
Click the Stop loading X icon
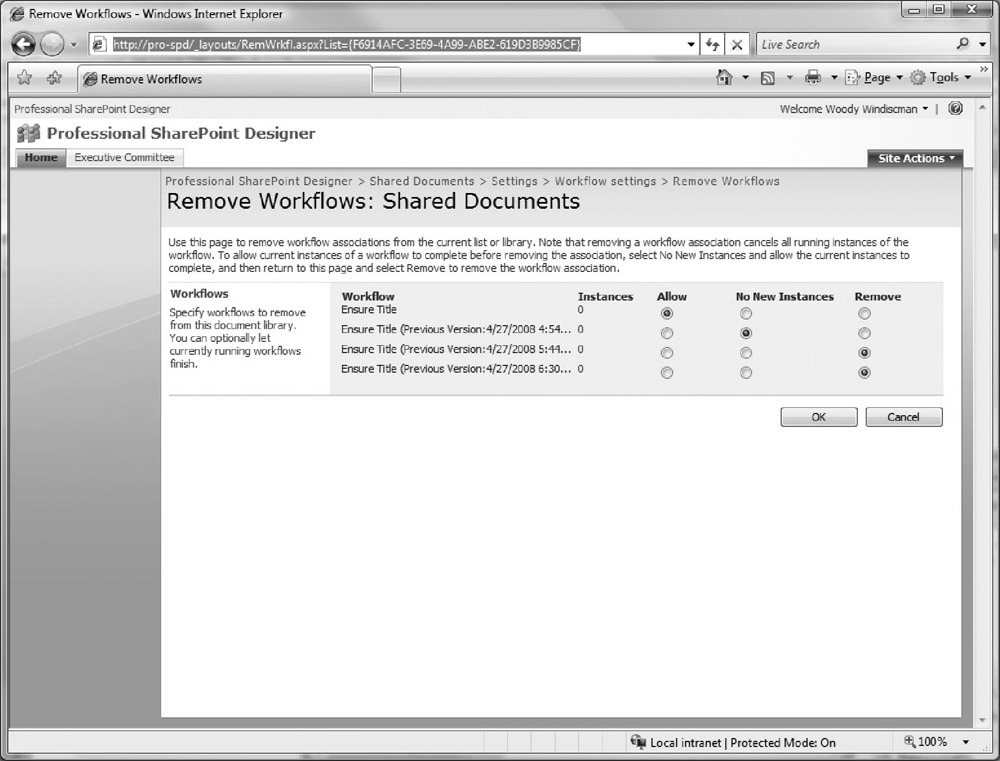(x=737, y=45)
